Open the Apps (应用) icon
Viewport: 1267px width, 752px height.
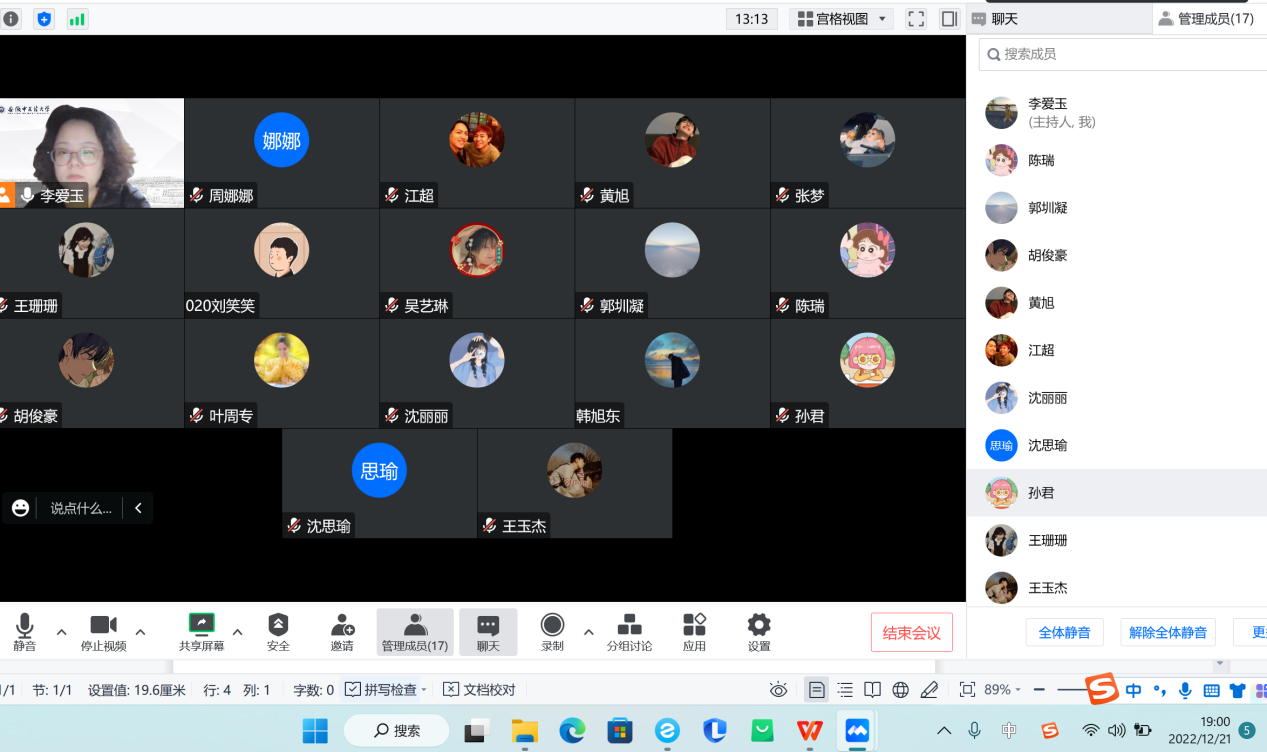coord(694,626)
